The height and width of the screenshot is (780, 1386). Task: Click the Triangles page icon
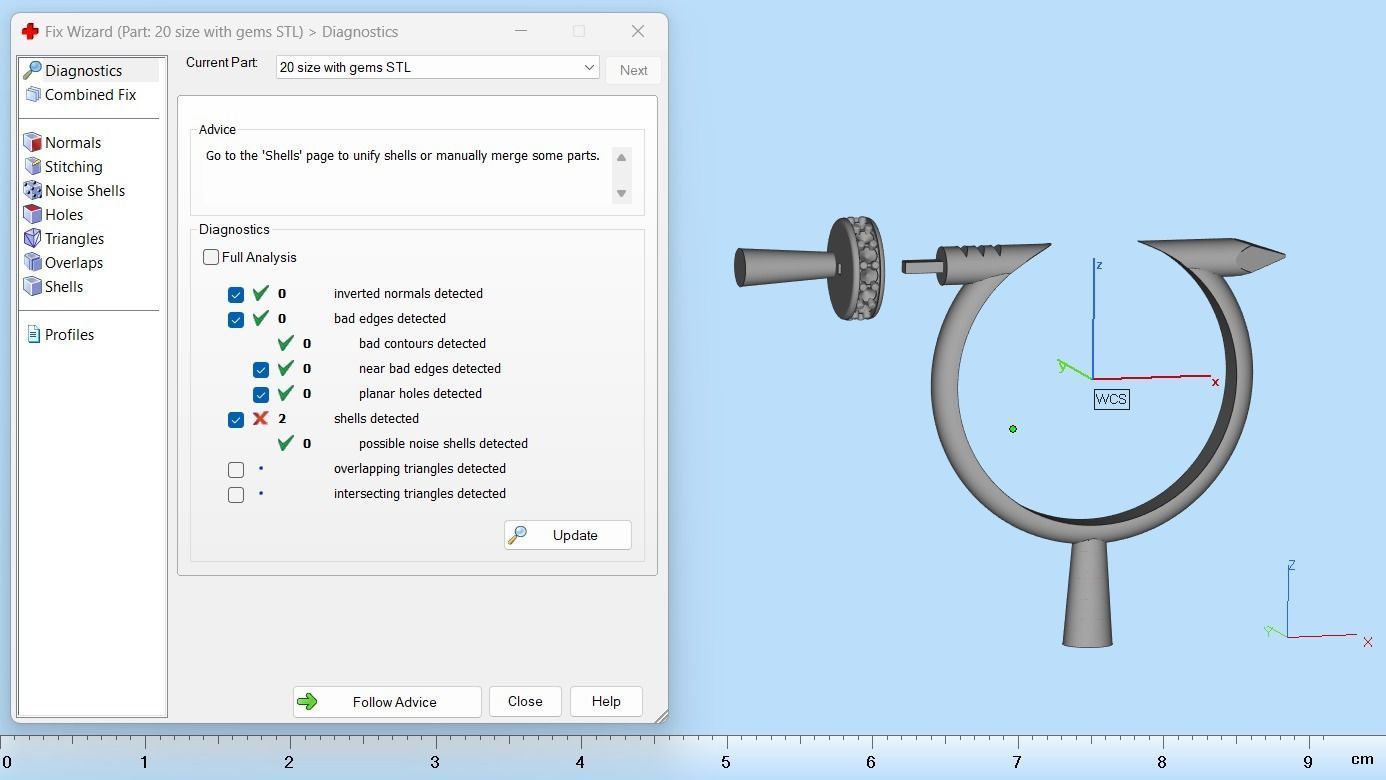33,238
